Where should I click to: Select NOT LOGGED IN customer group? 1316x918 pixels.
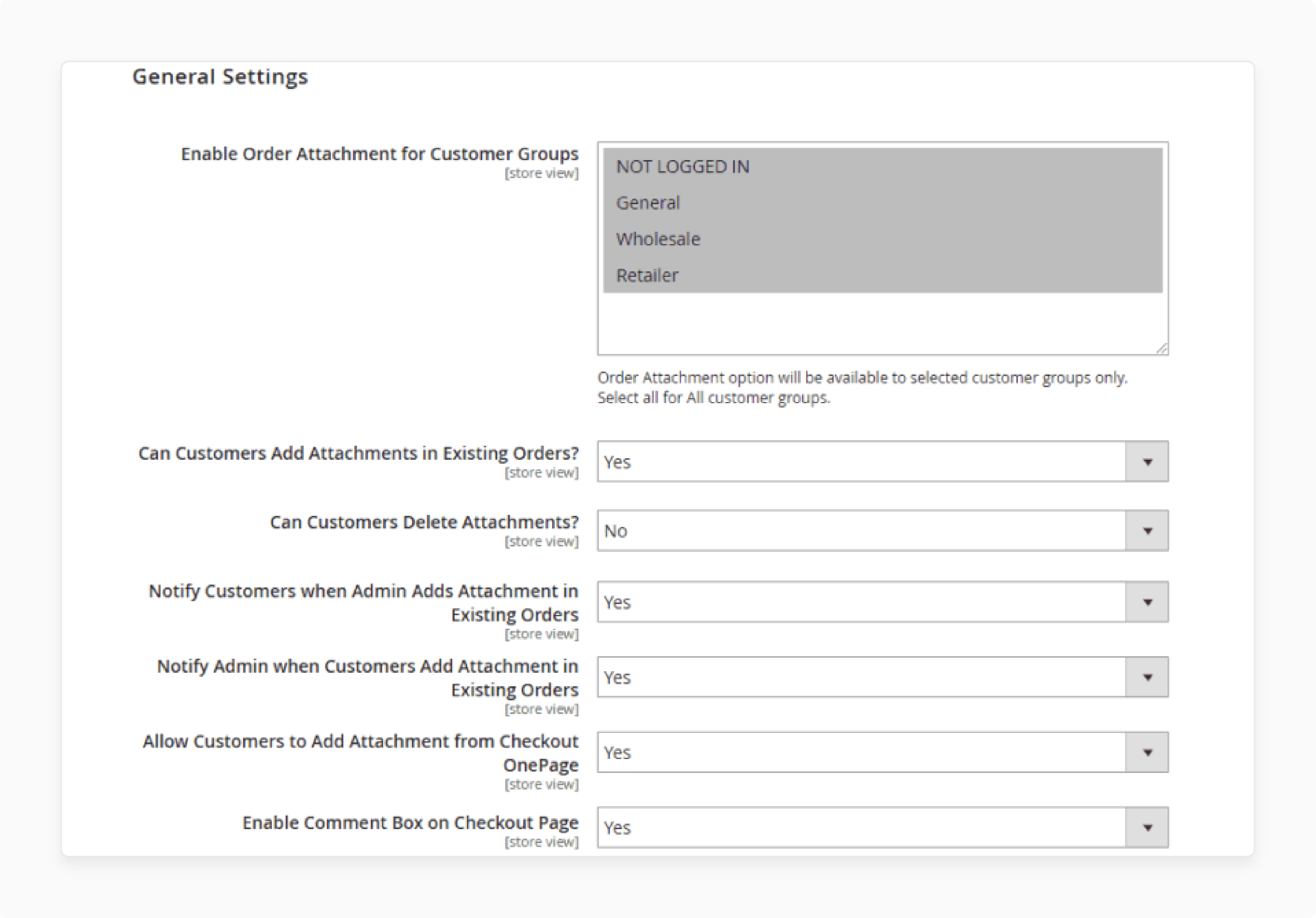coord(883,166)
